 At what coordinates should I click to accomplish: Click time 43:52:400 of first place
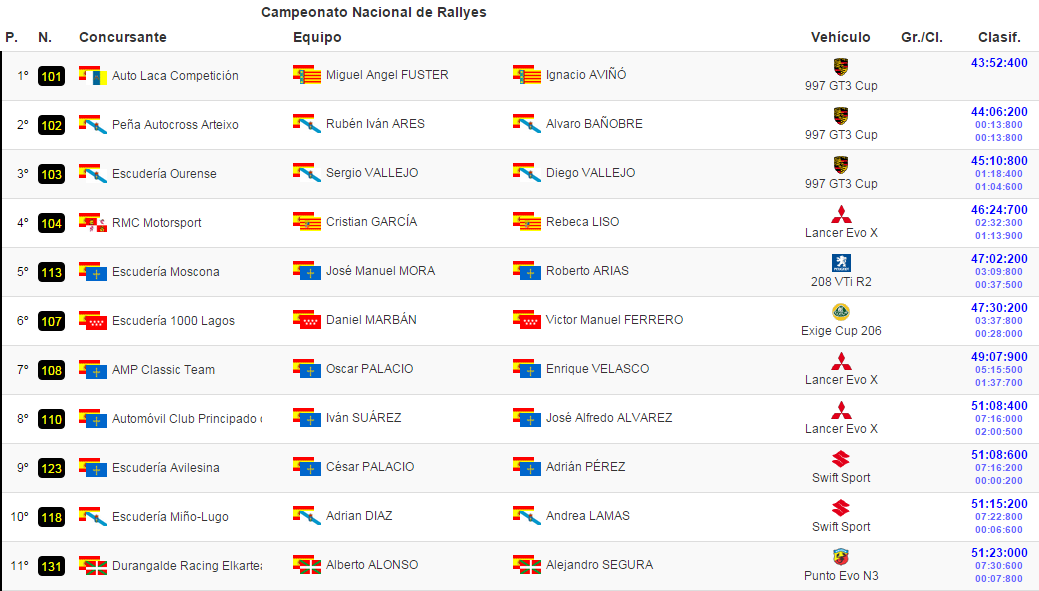[x=999, y=63]
